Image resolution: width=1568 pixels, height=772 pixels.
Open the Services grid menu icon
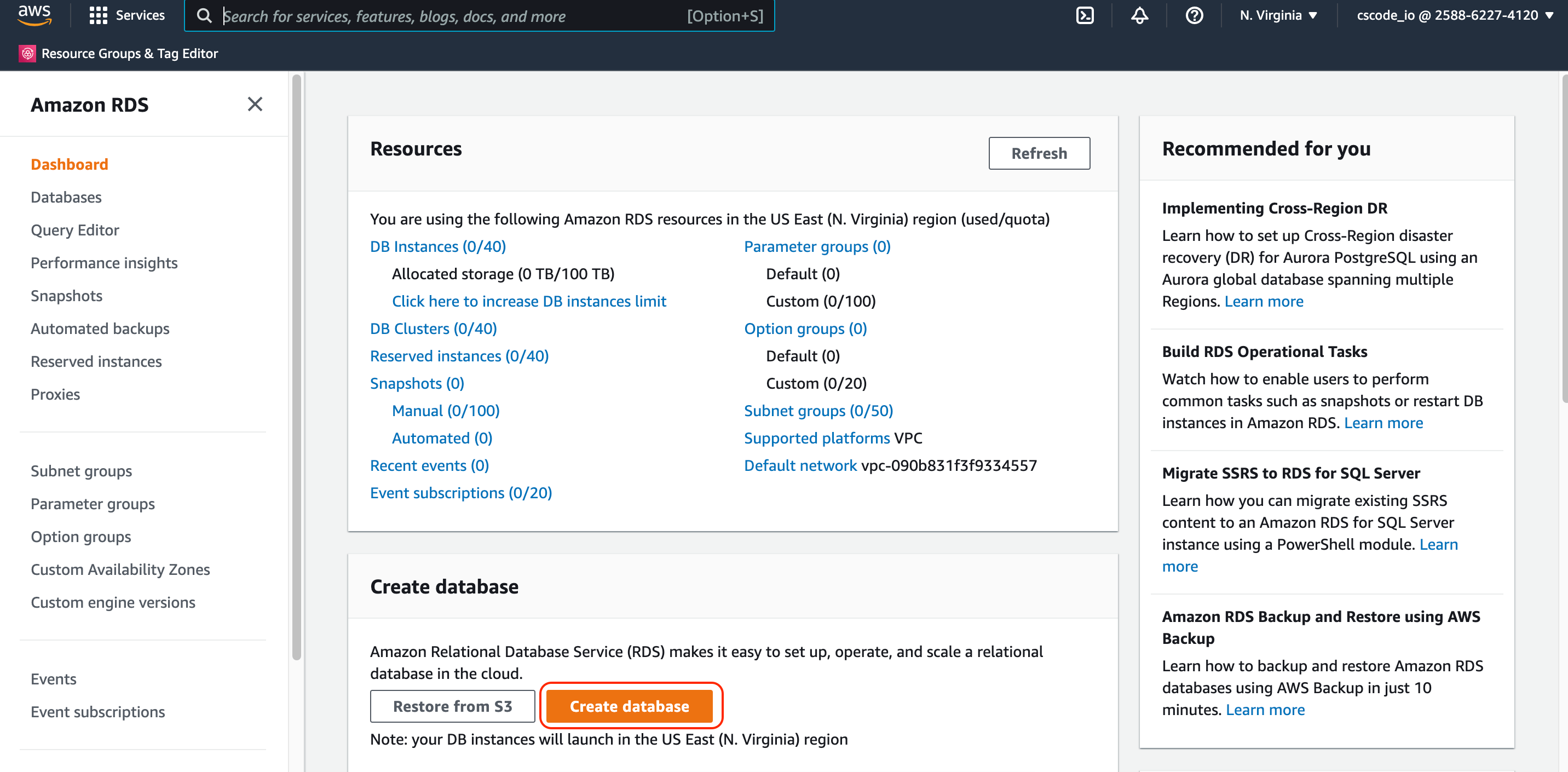(x=97, y=15)
